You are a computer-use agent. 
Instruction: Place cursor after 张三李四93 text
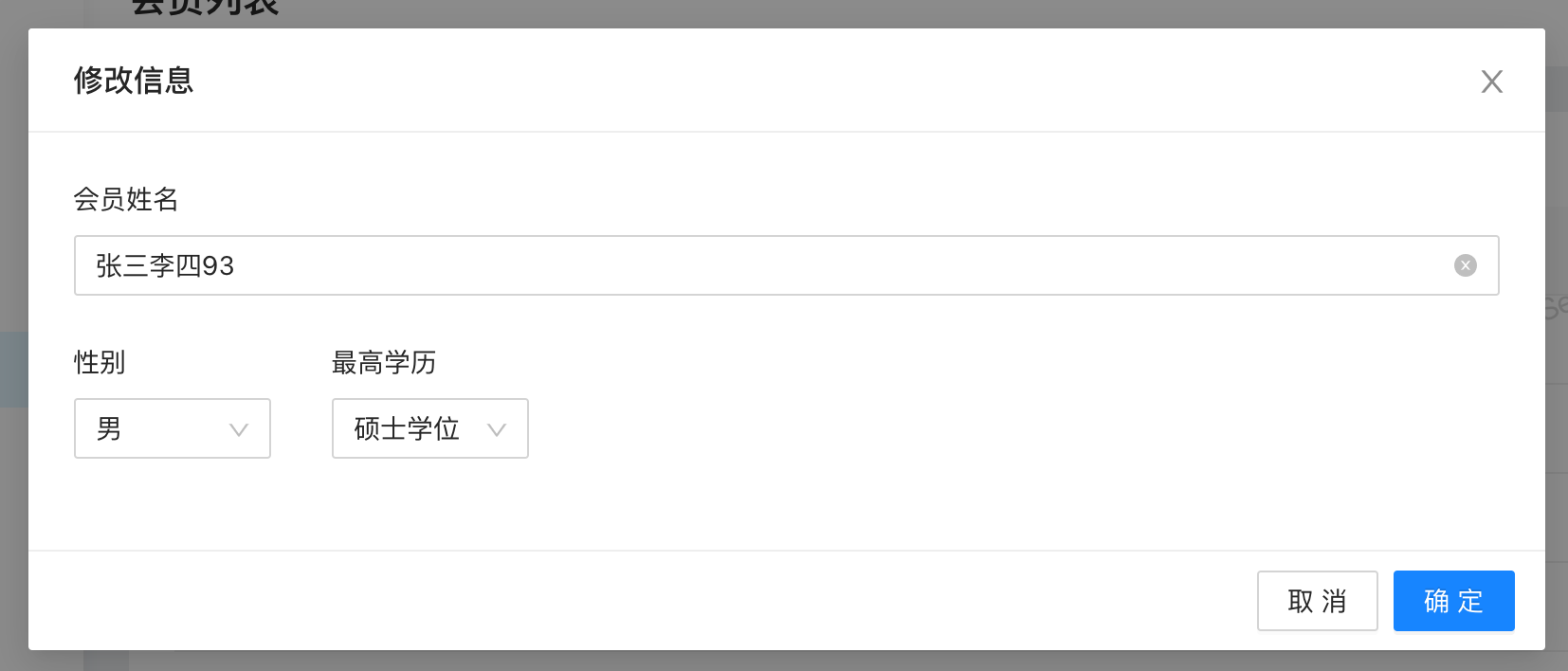236,265
